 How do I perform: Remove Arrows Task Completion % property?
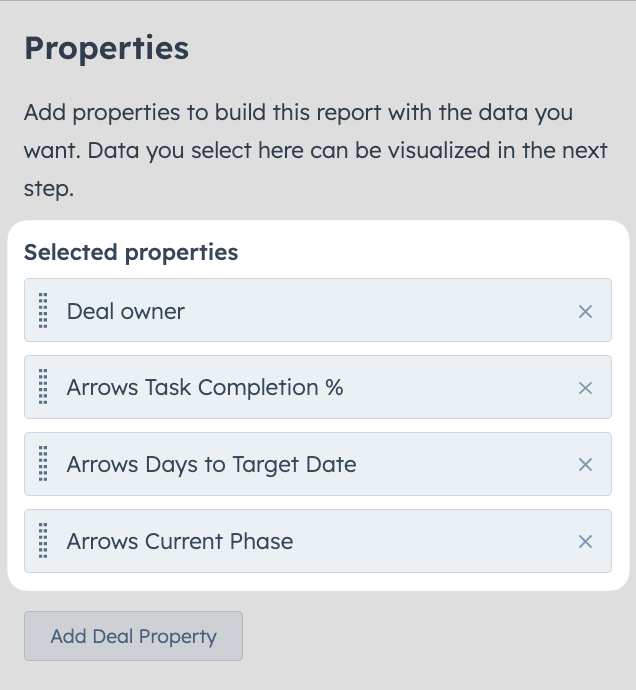585,388
